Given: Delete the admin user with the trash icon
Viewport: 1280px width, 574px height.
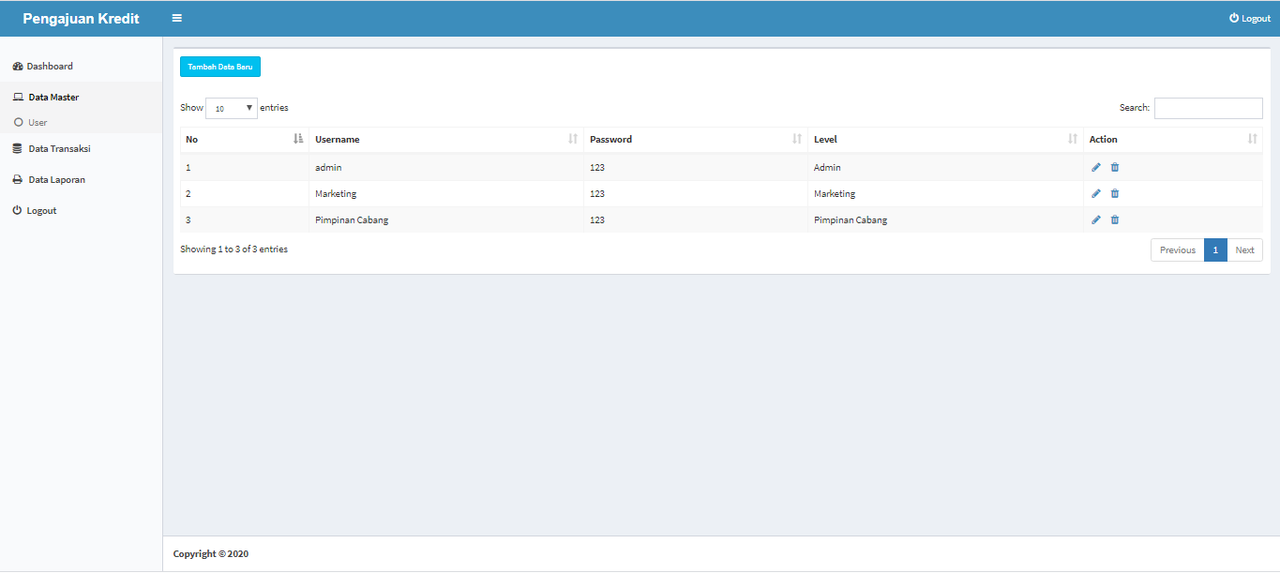Looking at the screenshot, I should pyautogui.click(x=1115, y=167).
